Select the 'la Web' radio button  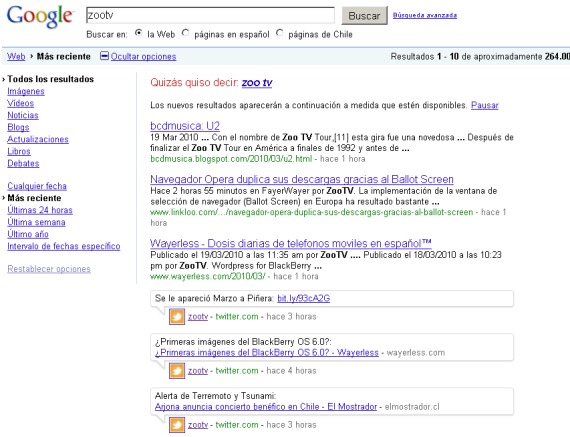tap(139, 33)
